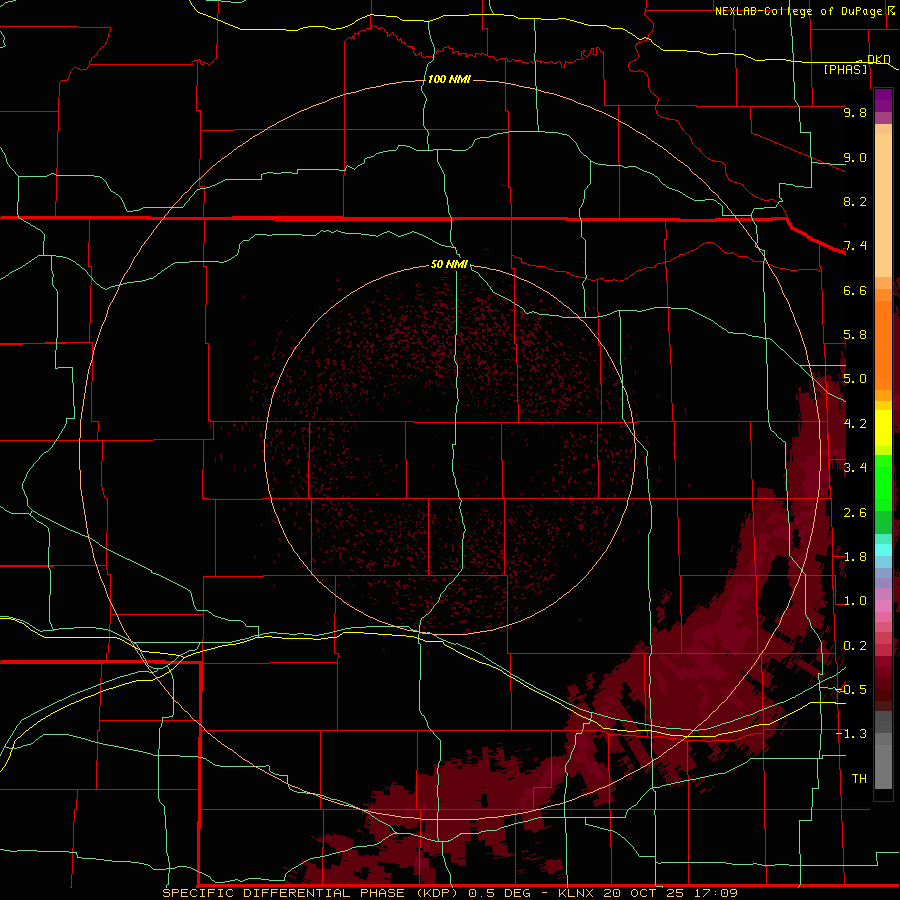Click the 9.8 value on the color scale
This screenshot has width=900, height=900.
click(855, 112)
